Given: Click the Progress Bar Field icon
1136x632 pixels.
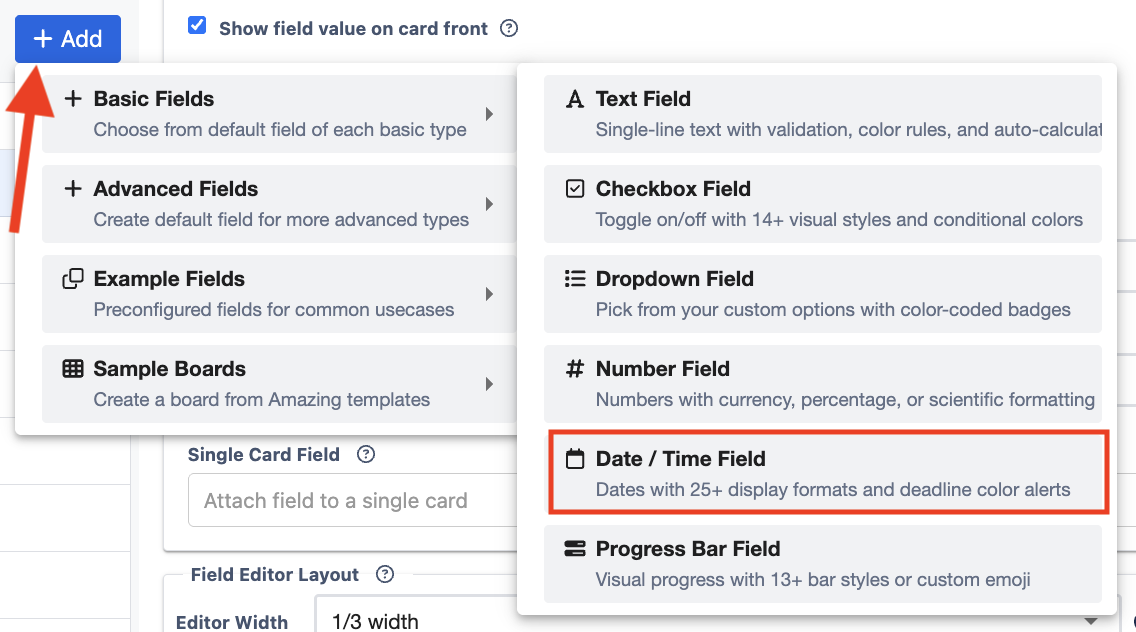Looking at the screenshot, I should coord(574,549).
